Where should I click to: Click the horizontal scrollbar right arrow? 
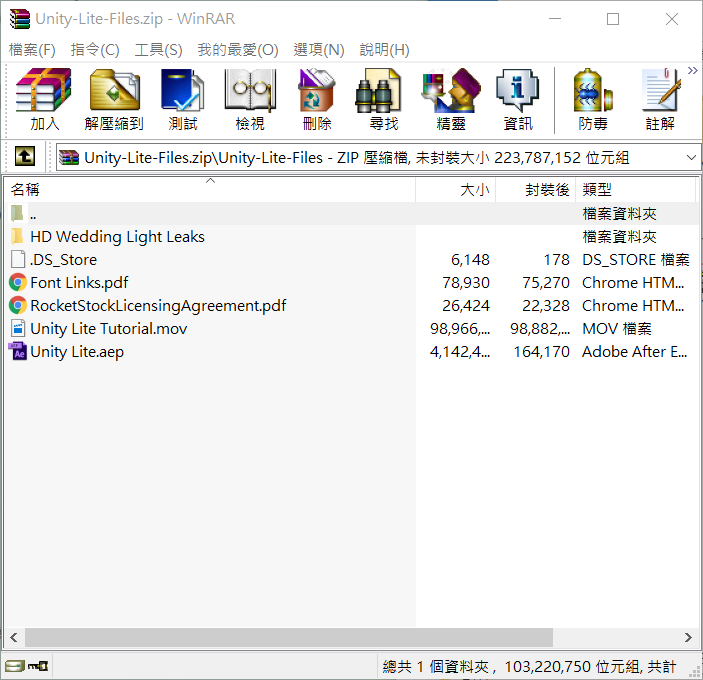(x=688, y=637)
